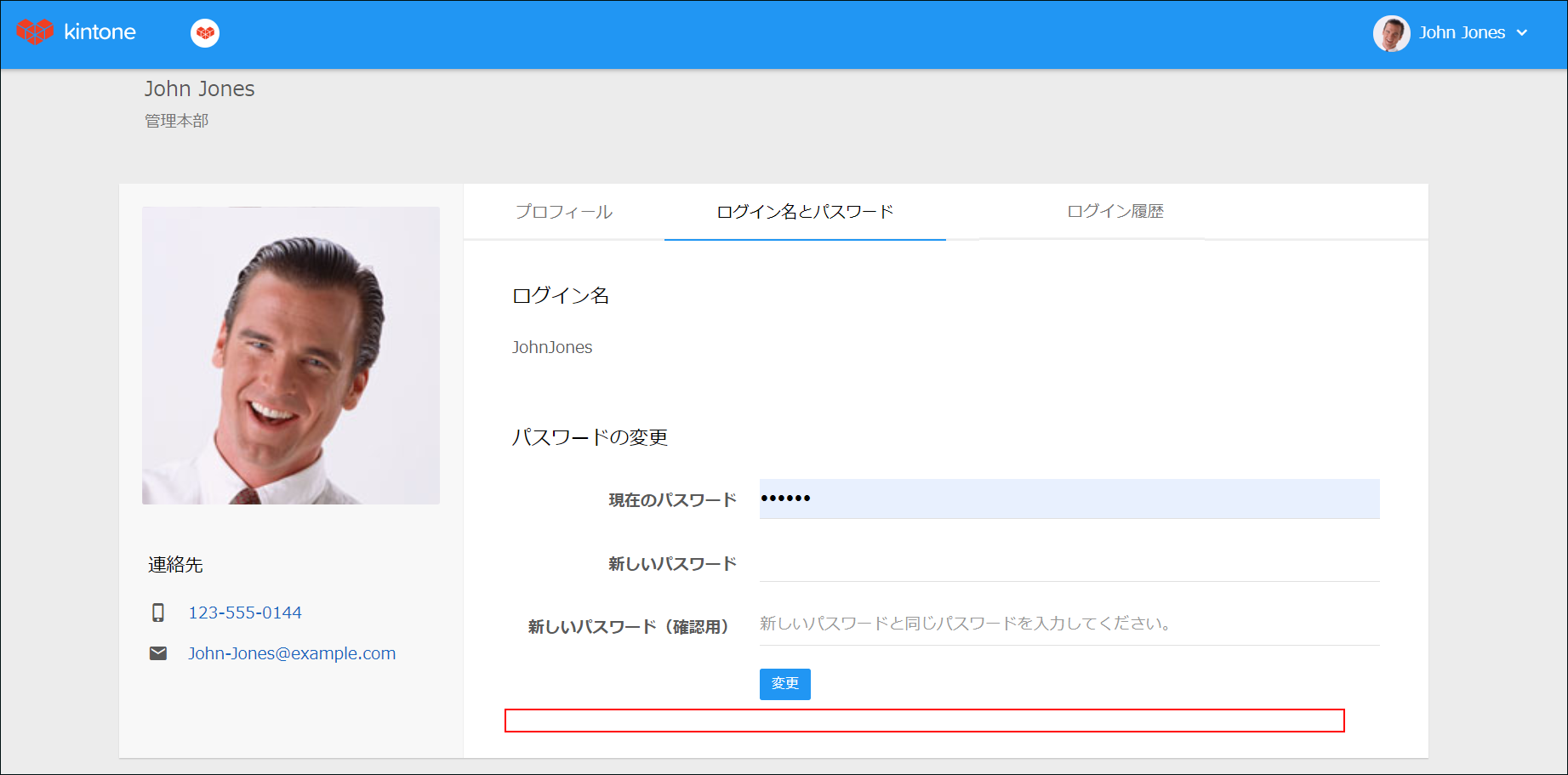Viewport: 1568px width, 775px height.
Task: Click John Jones's large profile photo
Action: coord(291,356)
